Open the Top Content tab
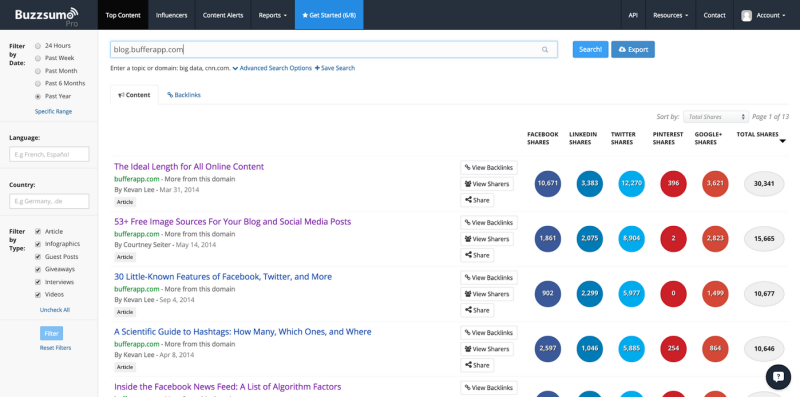Screen dimensions: 800x397 [122, 15]
